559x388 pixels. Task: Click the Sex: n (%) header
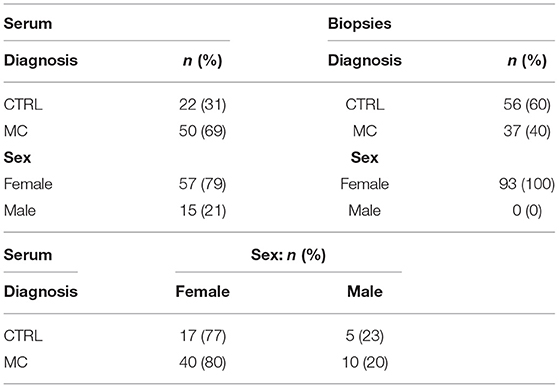(x=288, y=255)
